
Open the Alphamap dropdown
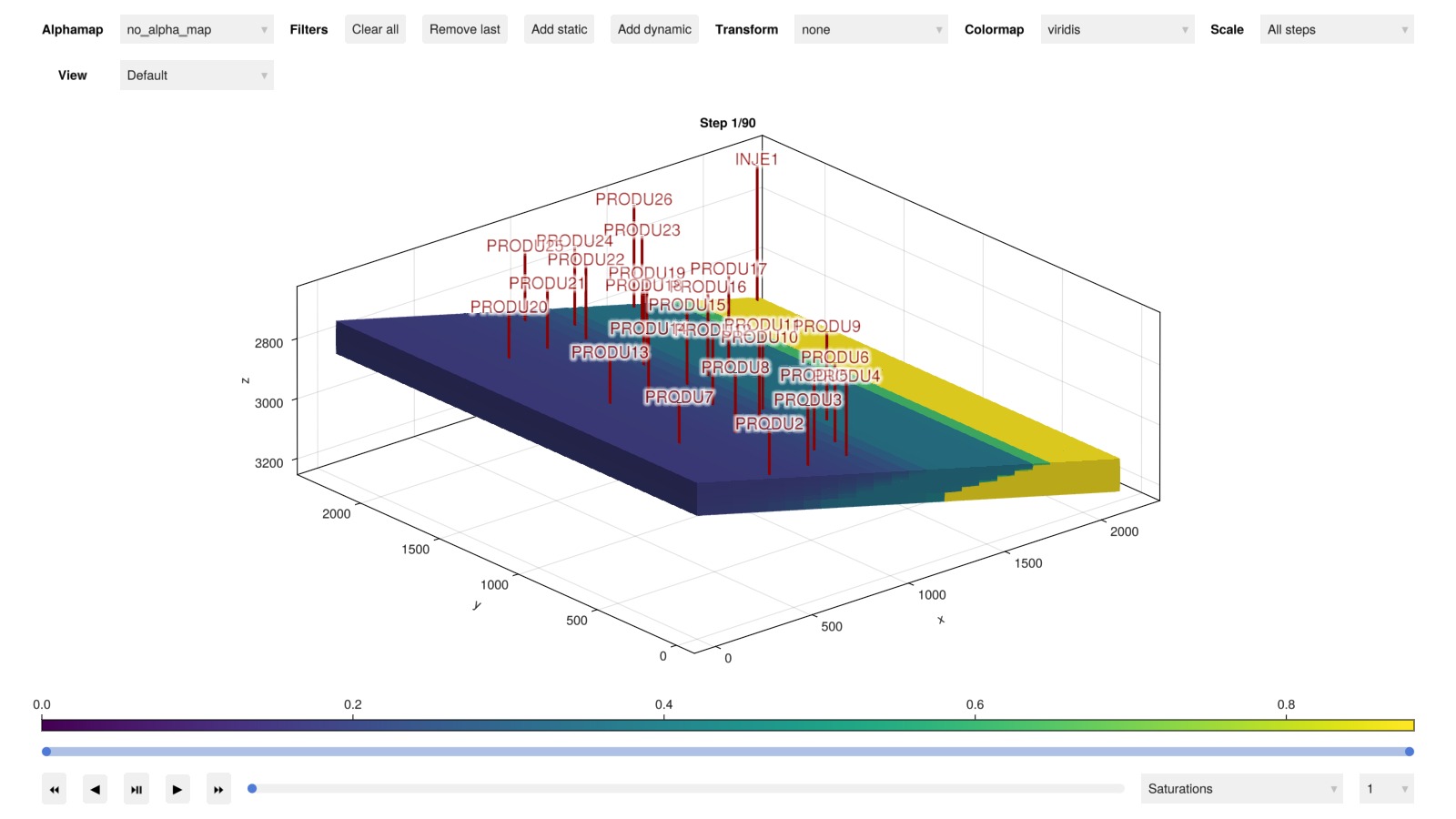tap(197, 30)
